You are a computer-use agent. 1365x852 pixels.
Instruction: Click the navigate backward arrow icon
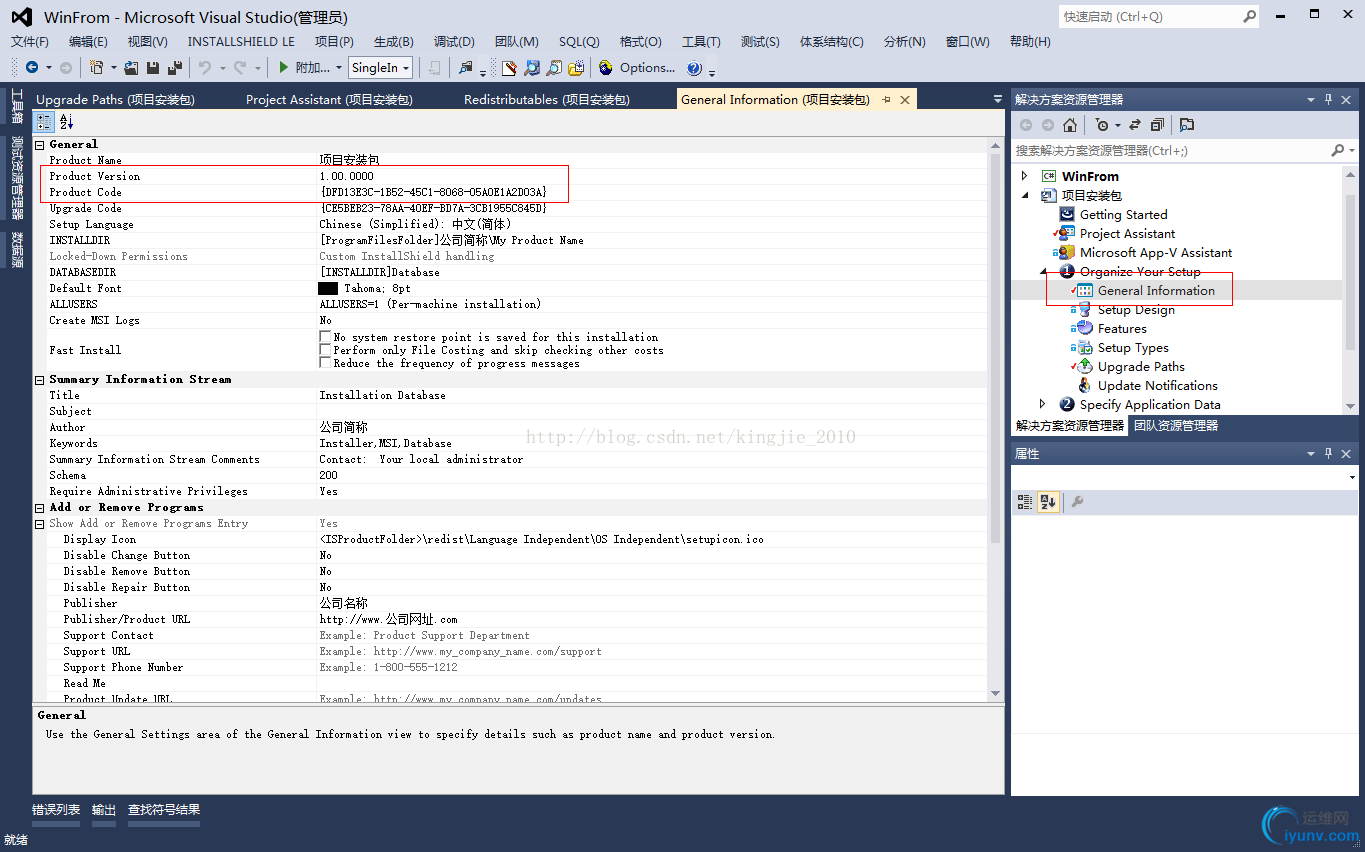click(x=32, y=67)
